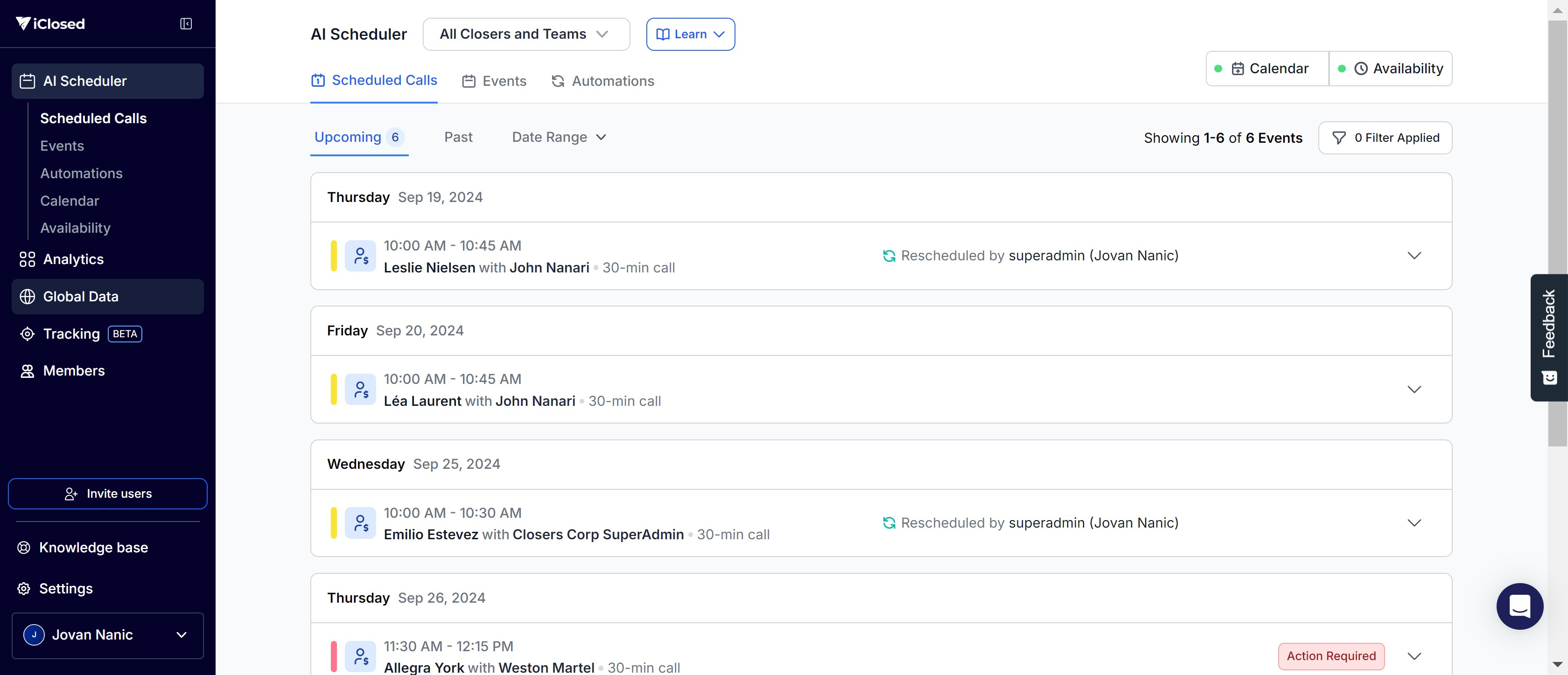Screen dimensions: 1568x675
Task: Expand Léa Laurent call details
Action: click(1414, 390)
